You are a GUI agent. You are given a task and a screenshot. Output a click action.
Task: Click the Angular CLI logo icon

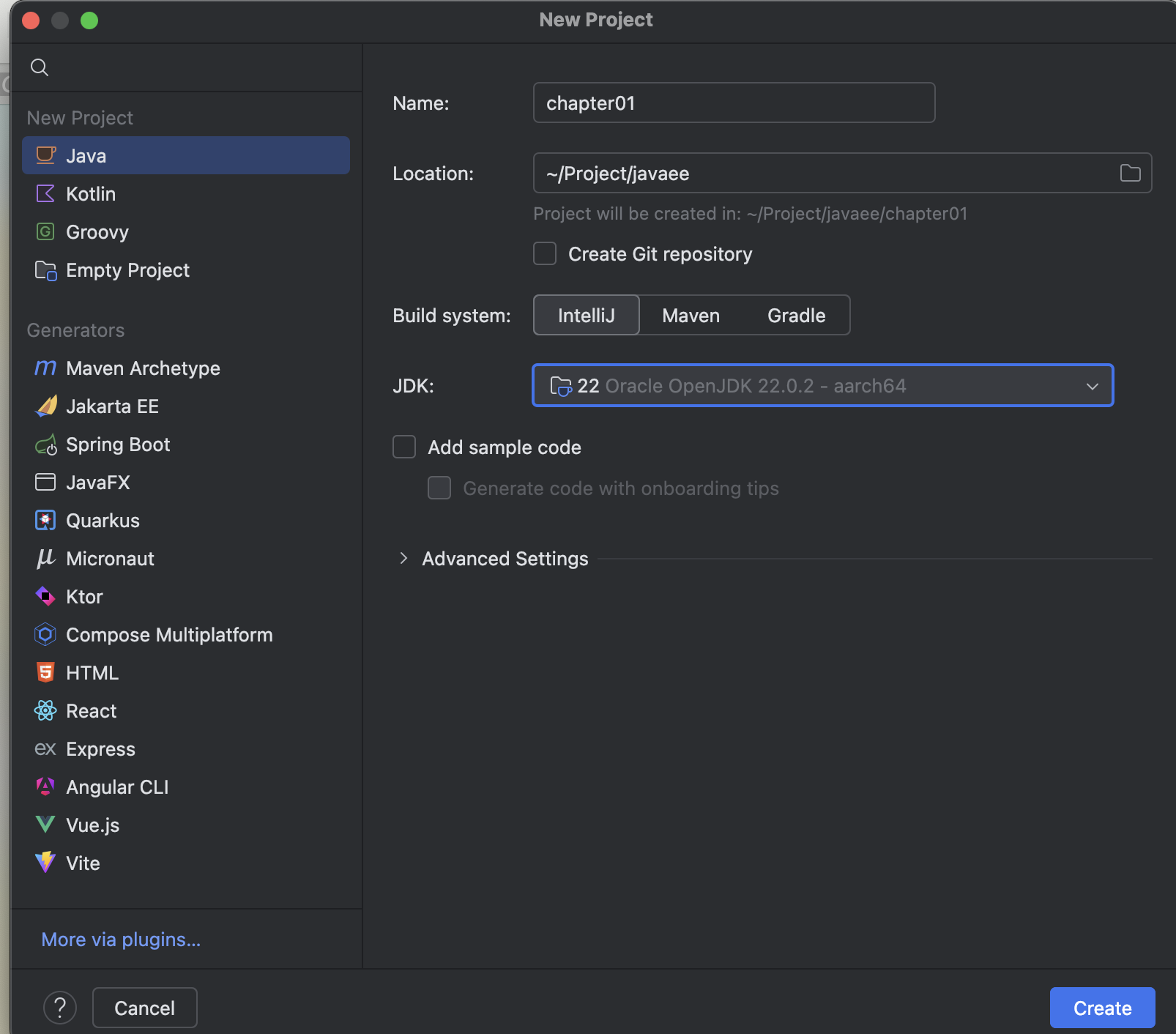point(45,786)
